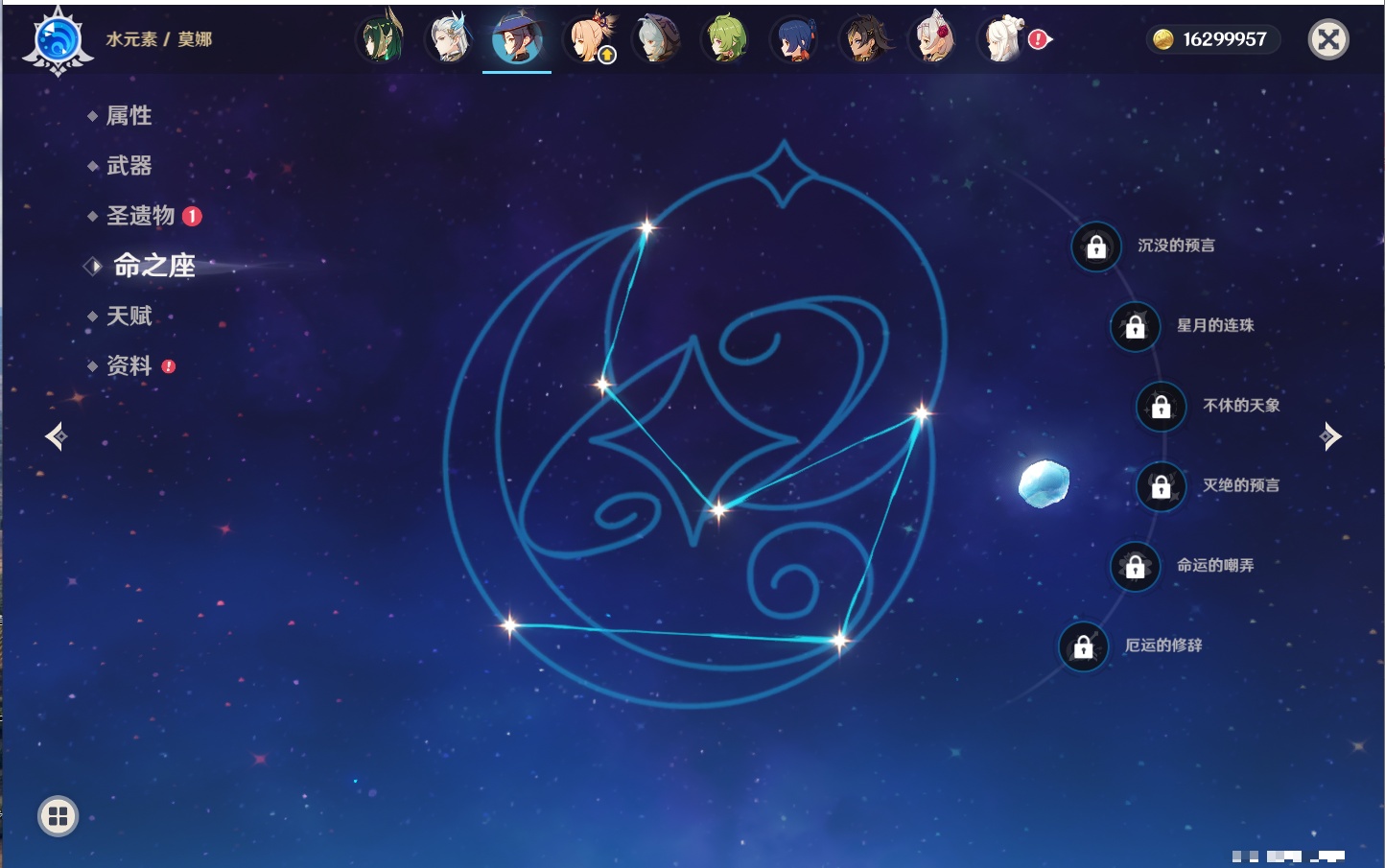Select the bright green-haired character portrait
The image size is (1385, 868).
[726, 39]
